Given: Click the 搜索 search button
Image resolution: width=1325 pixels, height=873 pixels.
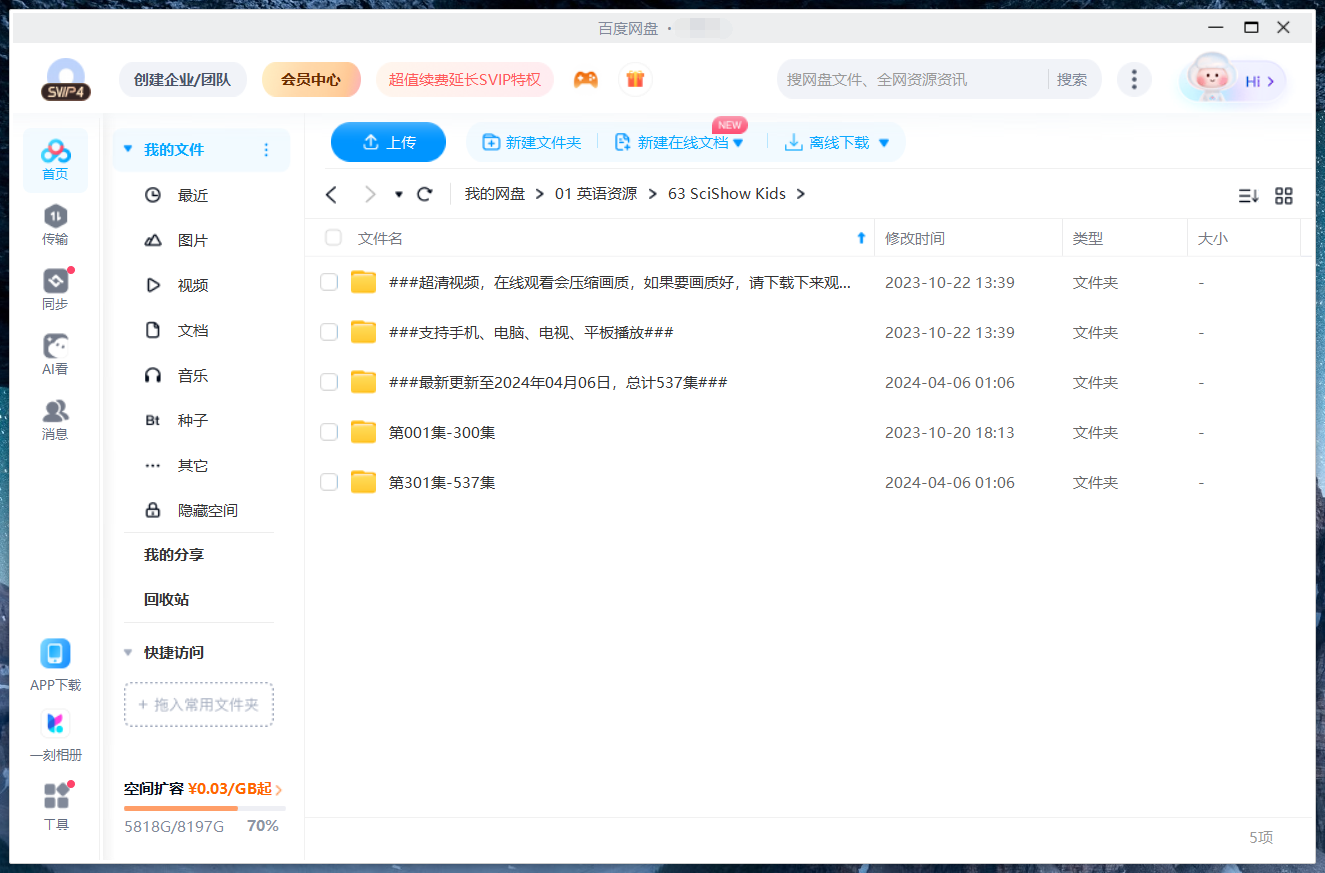Looking at the screenshot, I should [x=1072, y=79].
